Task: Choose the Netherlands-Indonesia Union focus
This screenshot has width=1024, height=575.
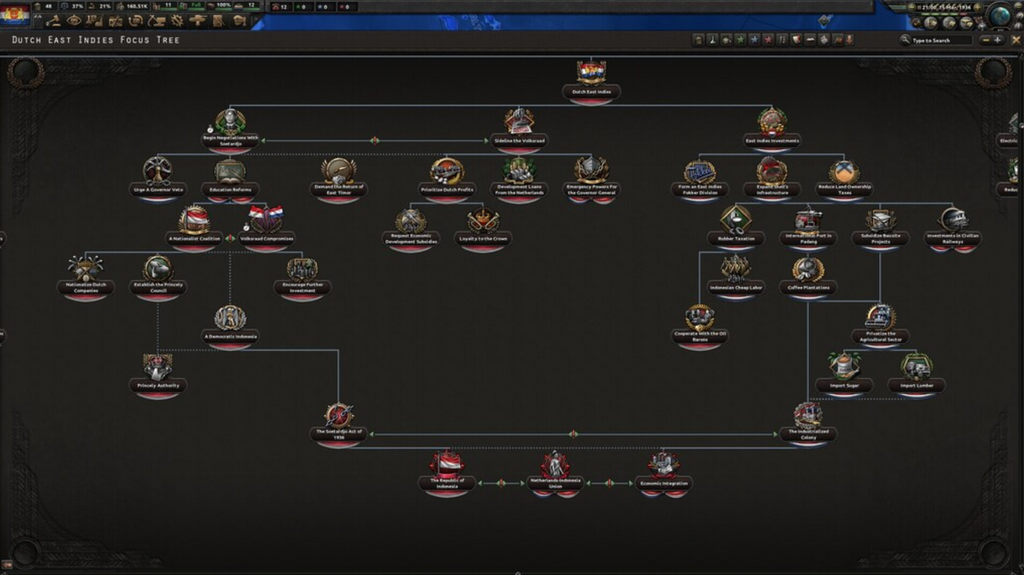Action: pyautogui.click(x=555, y=472)
